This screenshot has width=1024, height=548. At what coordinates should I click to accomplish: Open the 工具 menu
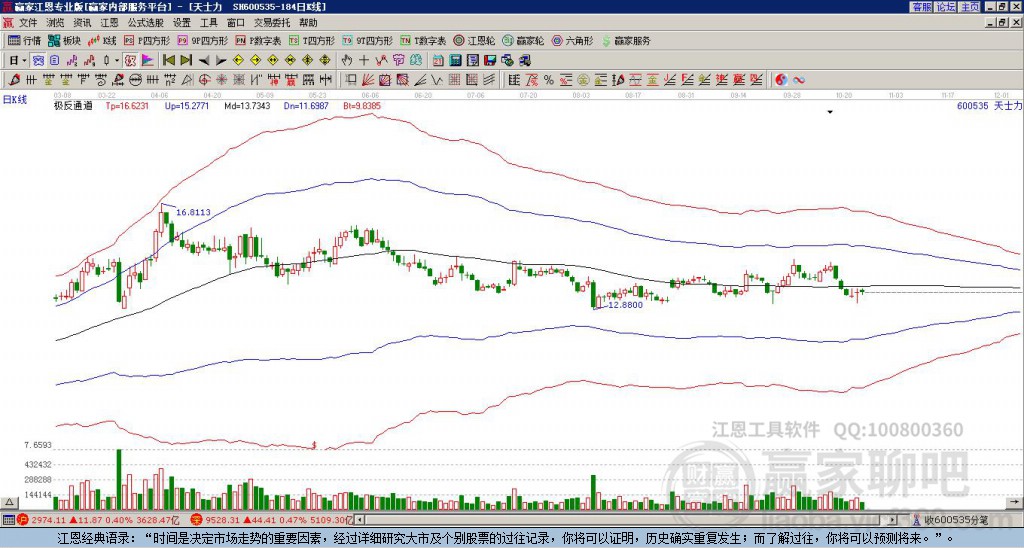coord(208,23)
